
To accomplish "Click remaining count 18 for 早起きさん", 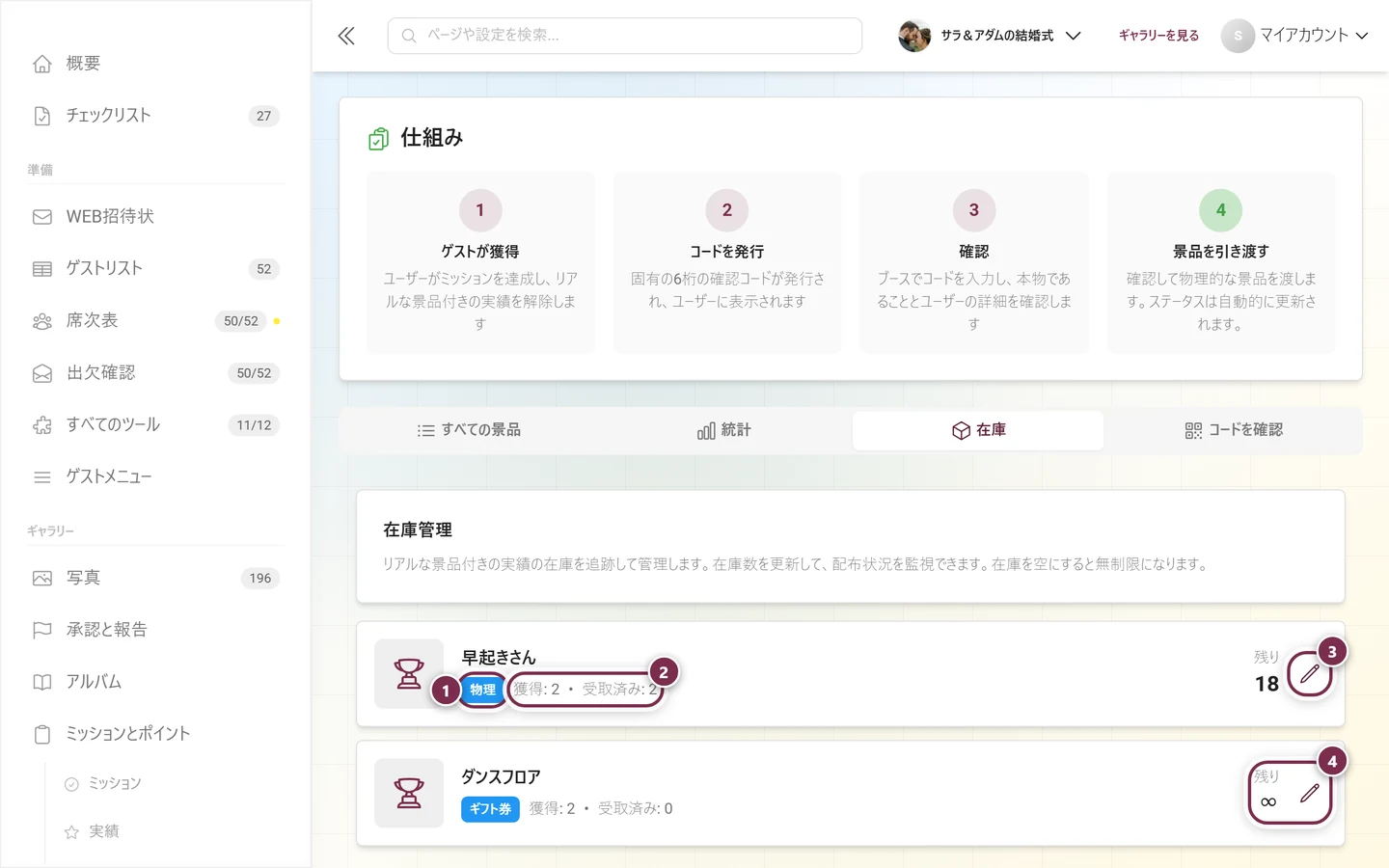I will [x=1266, y=685].
